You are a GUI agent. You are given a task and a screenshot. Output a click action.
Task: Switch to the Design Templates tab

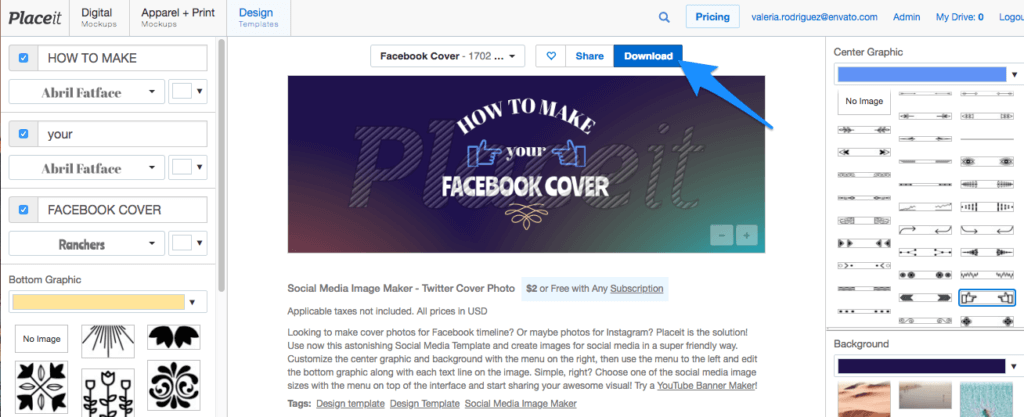click(x=259, y=18)
